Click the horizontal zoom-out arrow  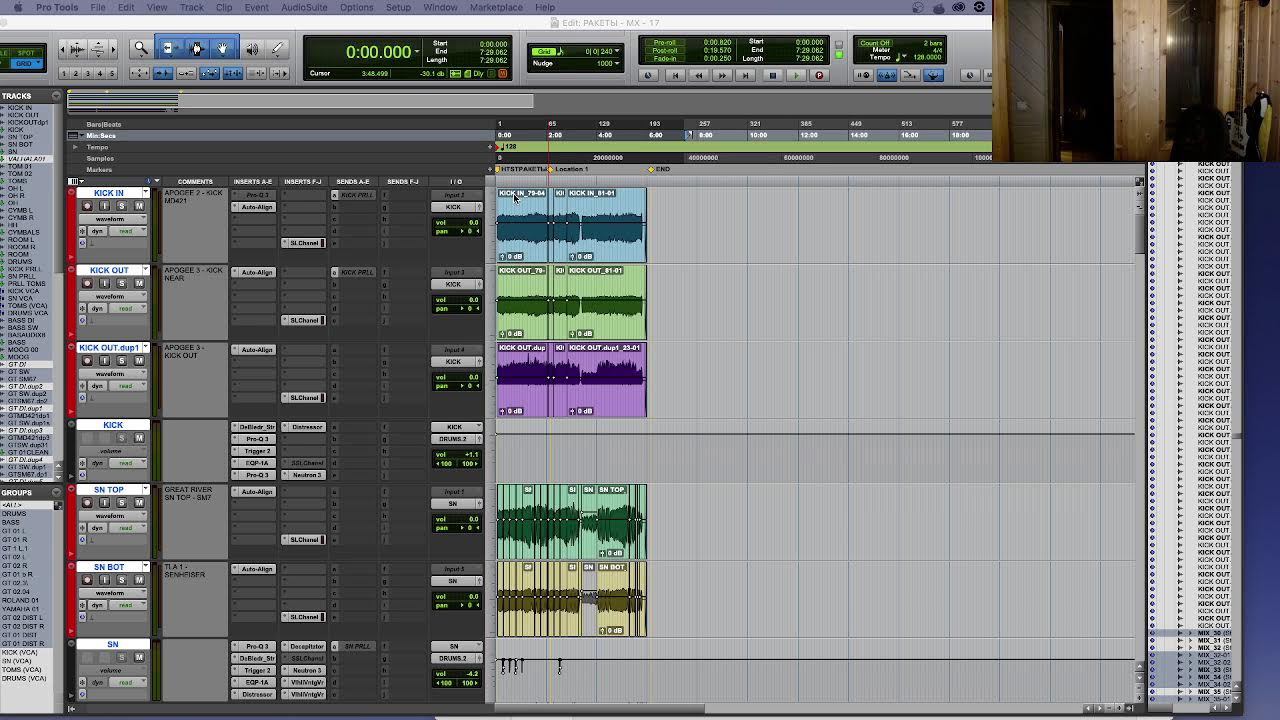[65, 48]
